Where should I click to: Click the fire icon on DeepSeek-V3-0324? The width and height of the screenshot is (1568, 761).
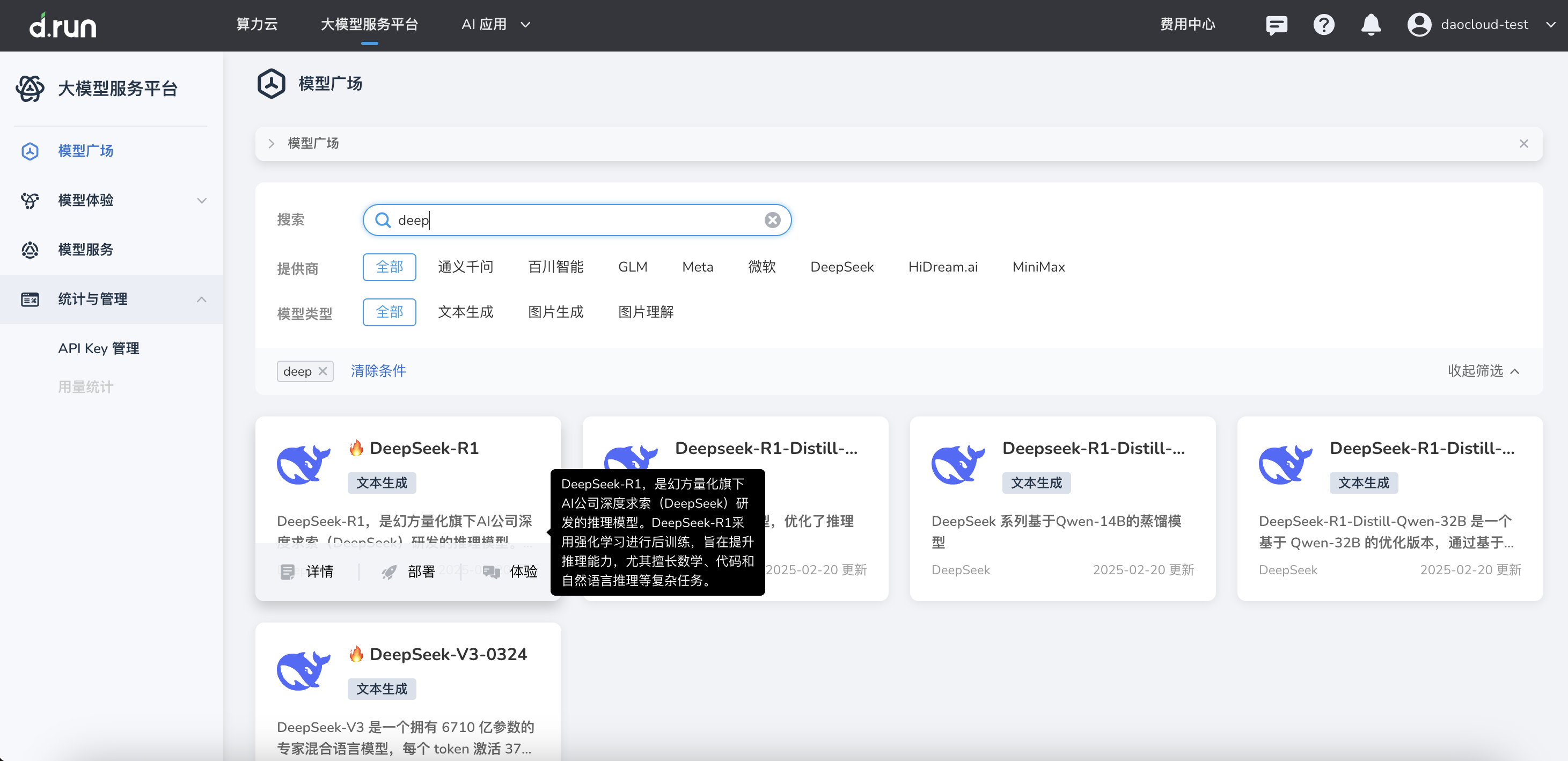(357, 653)
